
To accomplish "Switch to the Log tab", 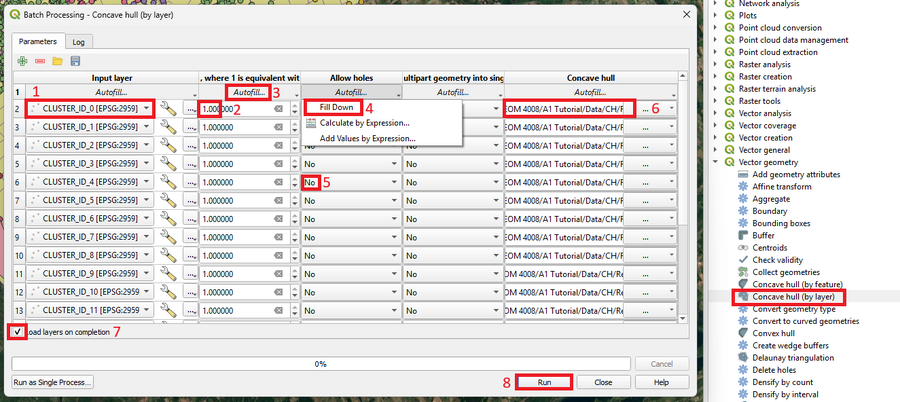I will tap(79, 42).
